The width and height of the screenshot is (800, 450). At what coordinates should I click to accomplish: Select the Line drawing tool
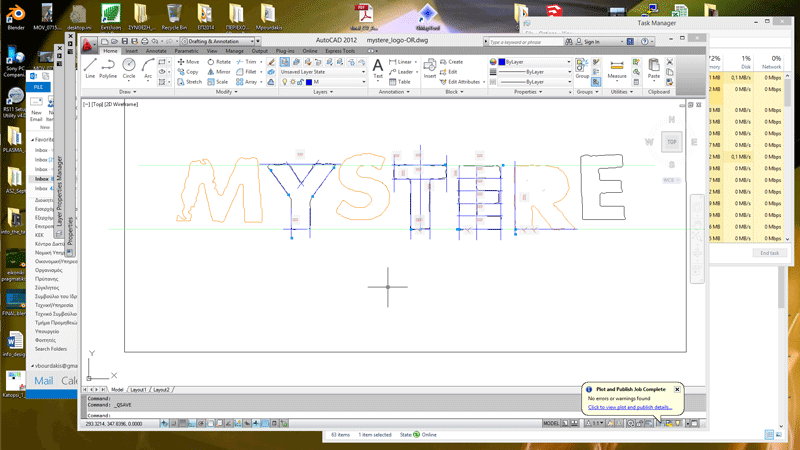pos(90,67)
